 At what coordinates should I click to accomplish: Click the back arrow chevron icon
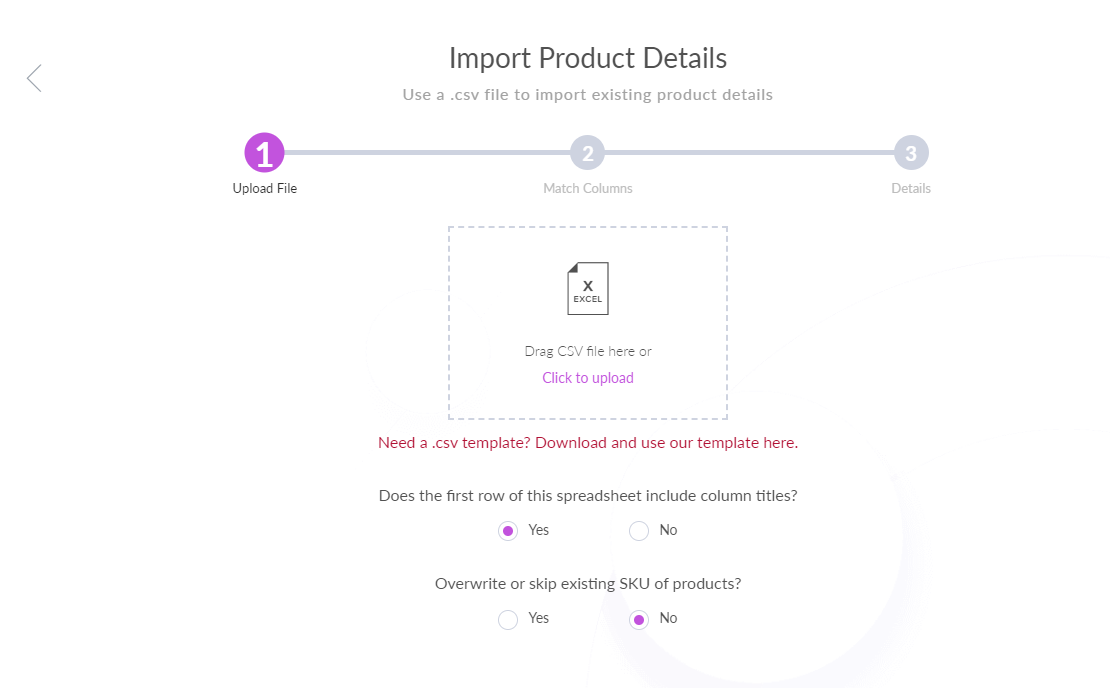click(x=34, y=78)
